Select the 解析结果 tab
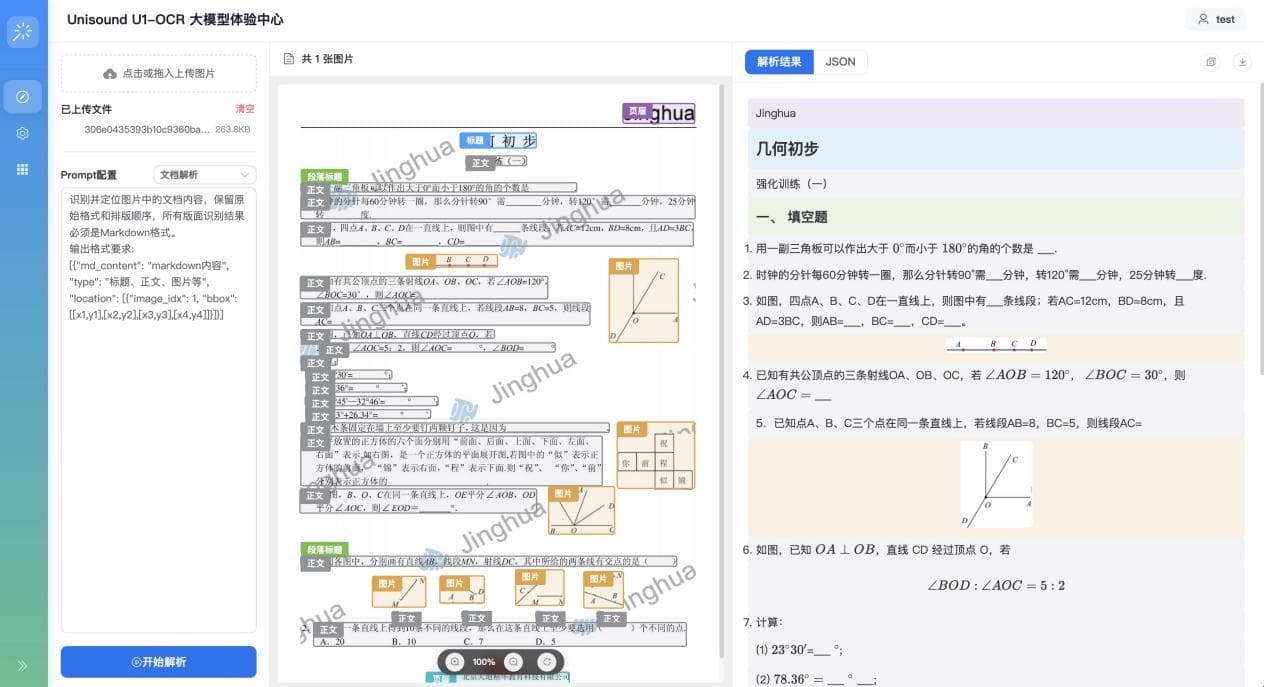This screenshot has width=1264, height=687. [779, 61]
